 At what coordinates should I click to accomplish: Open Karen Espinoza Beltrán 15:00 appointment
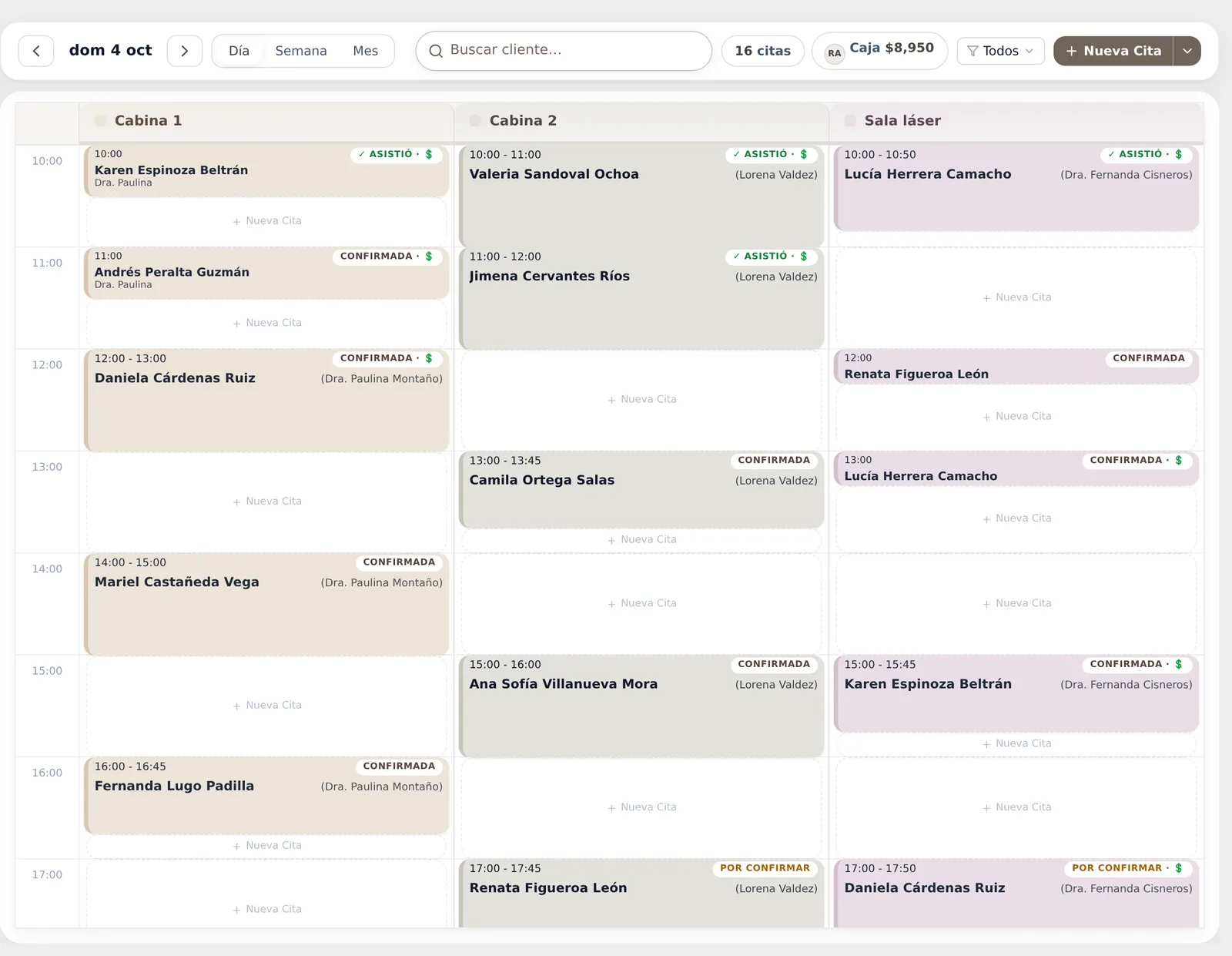[1016, 693]
